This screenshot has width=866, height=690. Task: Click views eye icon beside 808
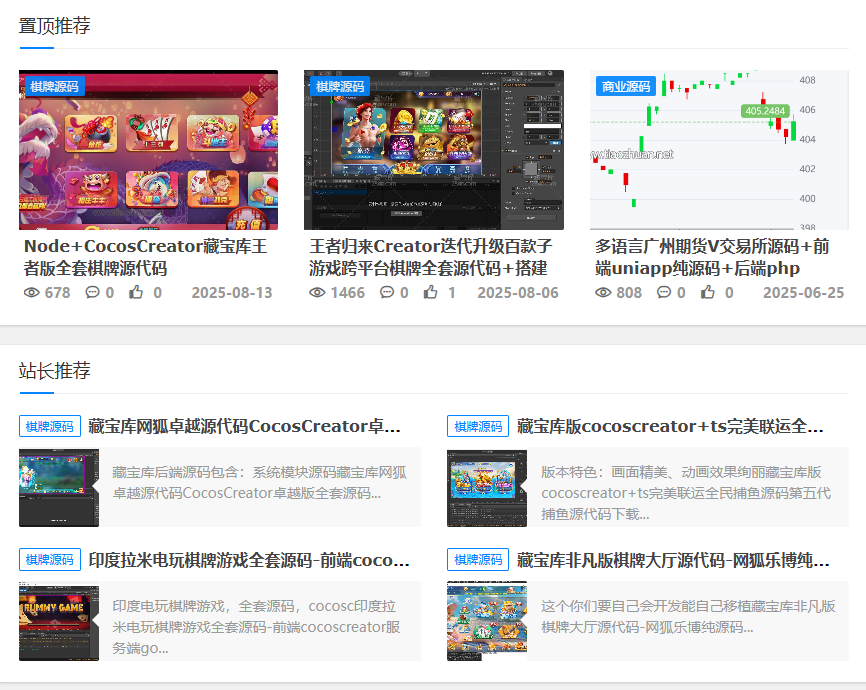pyautogui.click(x=603, y=292)
